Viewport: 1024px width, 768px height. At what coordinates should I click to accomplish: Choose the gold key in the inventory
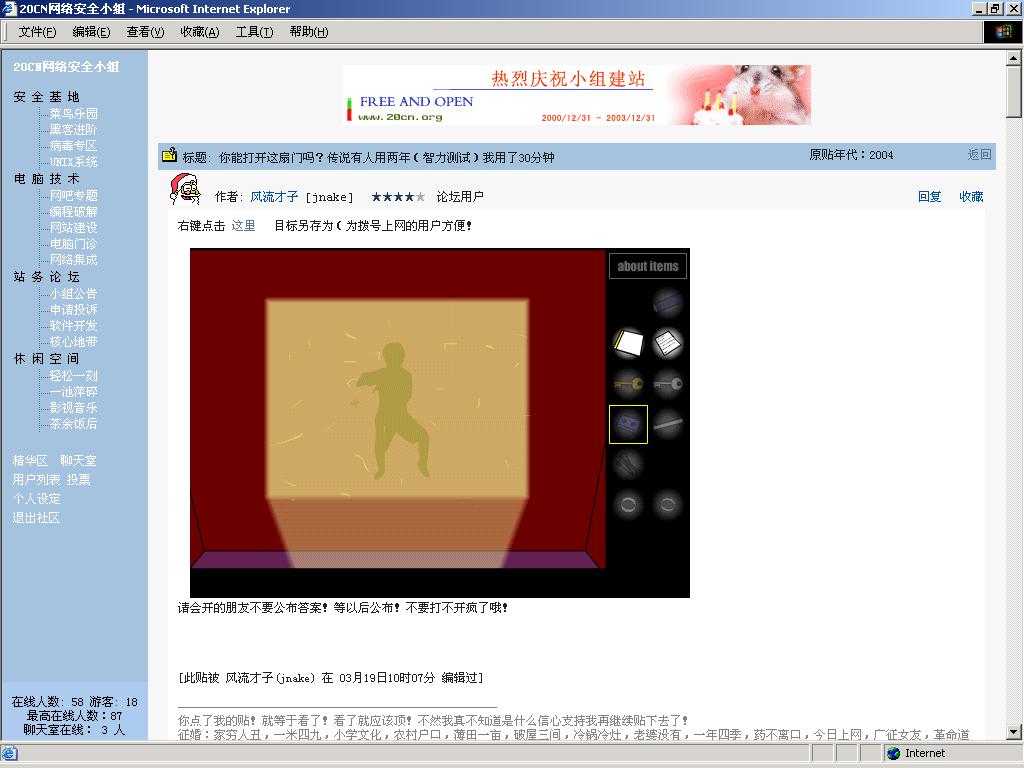point(628,384)
